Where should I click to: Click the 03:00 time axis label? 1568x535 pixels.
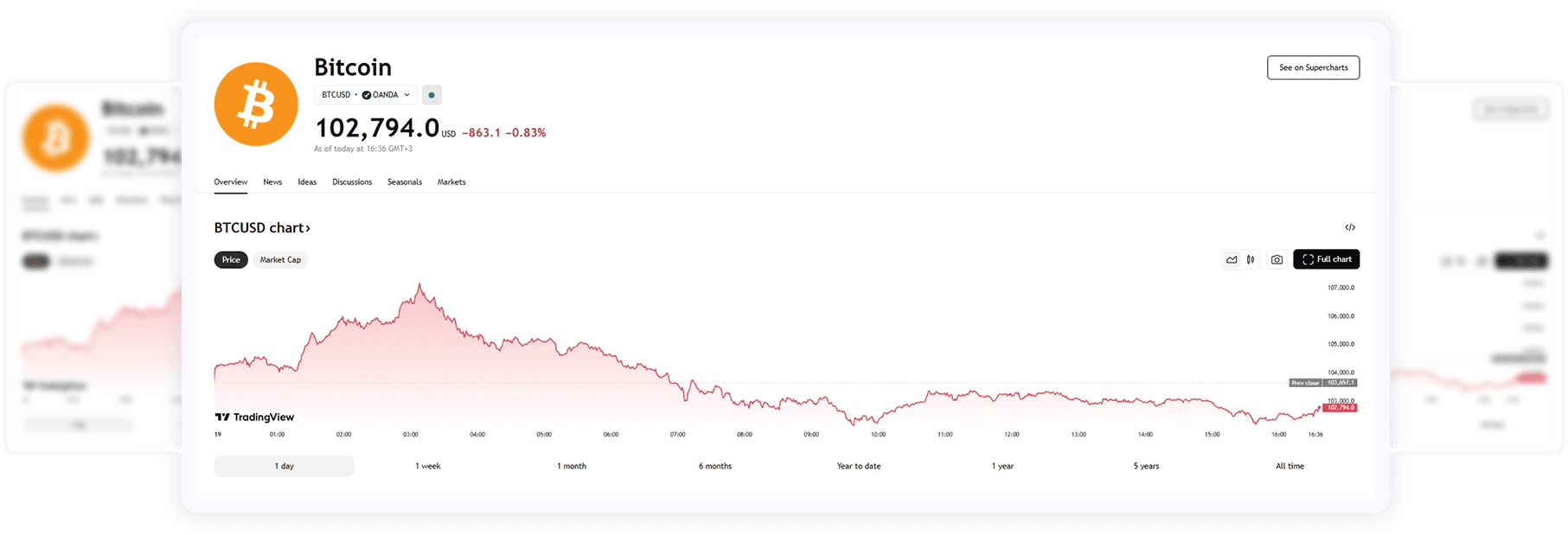point(411,435)
